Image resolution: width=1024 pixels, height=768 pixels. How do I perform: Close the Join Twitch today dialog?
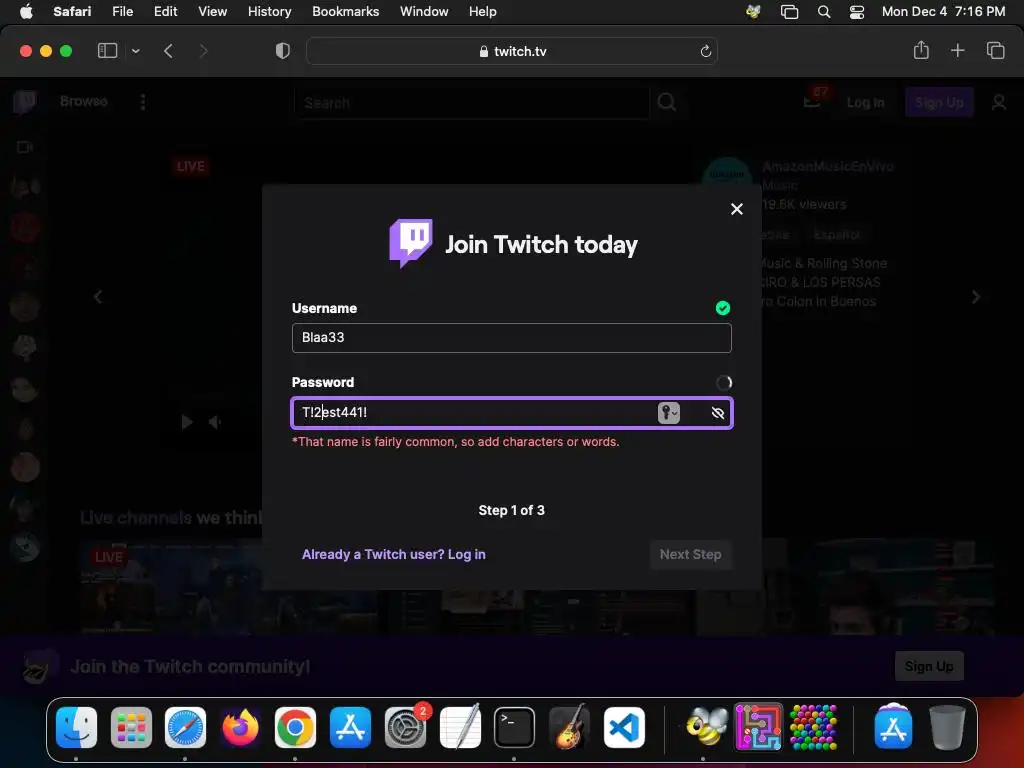point(737,209)
